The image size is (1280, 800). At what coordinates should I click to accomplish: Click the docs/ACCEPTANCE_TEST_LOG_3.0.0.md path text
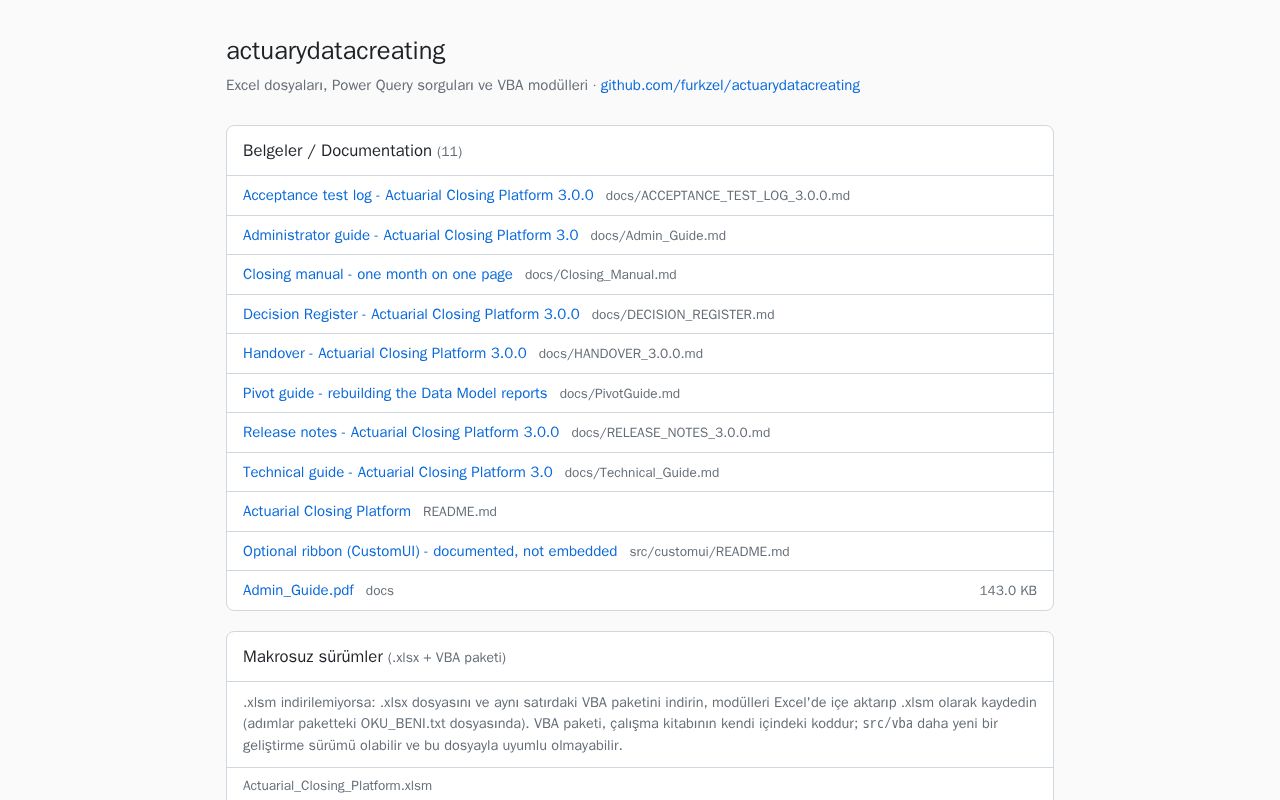[x=728, y=196]
